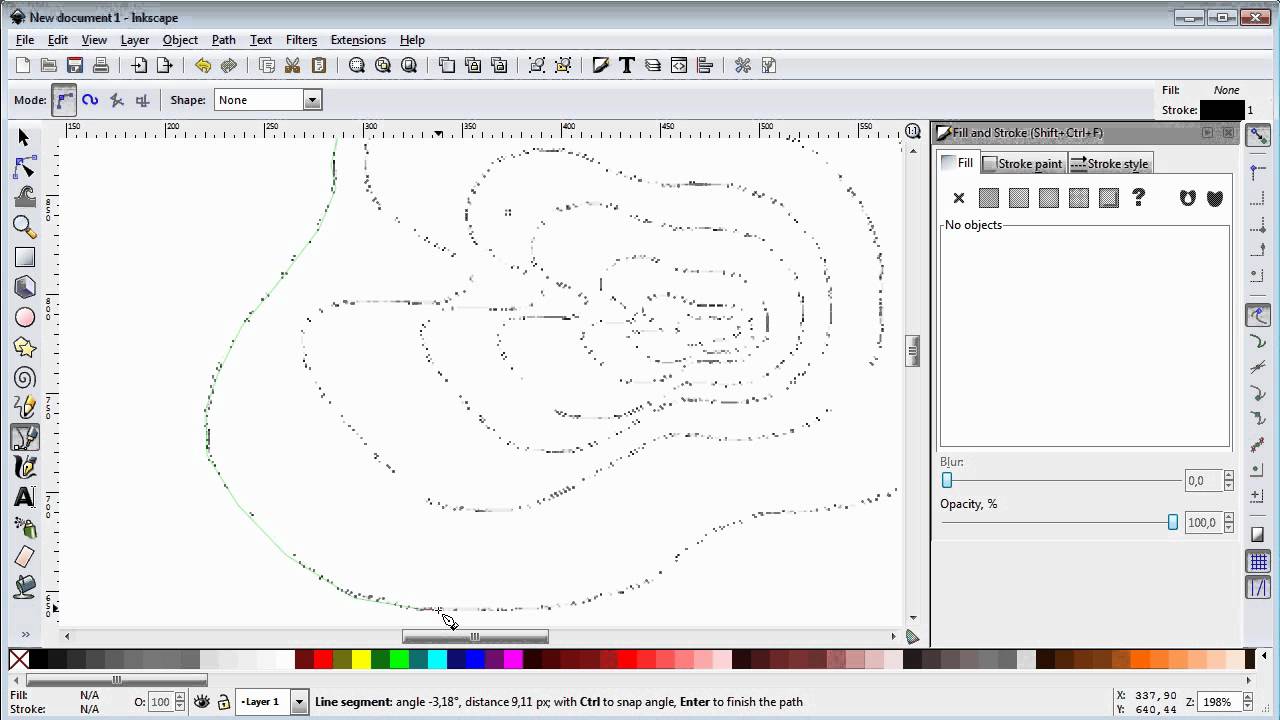Click the Print document icon
The image size is (1280, 720).
101,66
